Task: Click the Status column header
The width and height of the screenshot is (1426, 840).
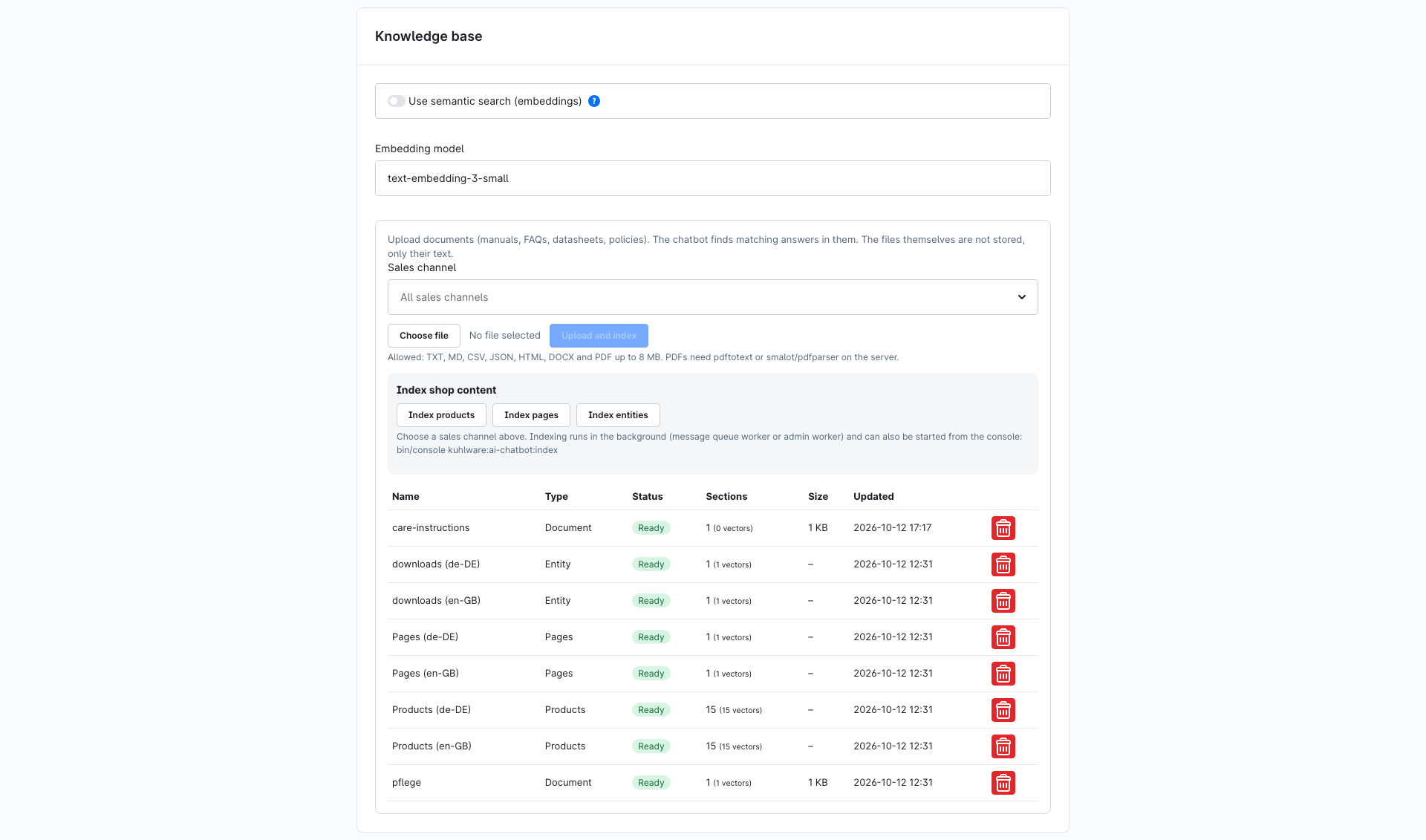Action: [648, 496]
